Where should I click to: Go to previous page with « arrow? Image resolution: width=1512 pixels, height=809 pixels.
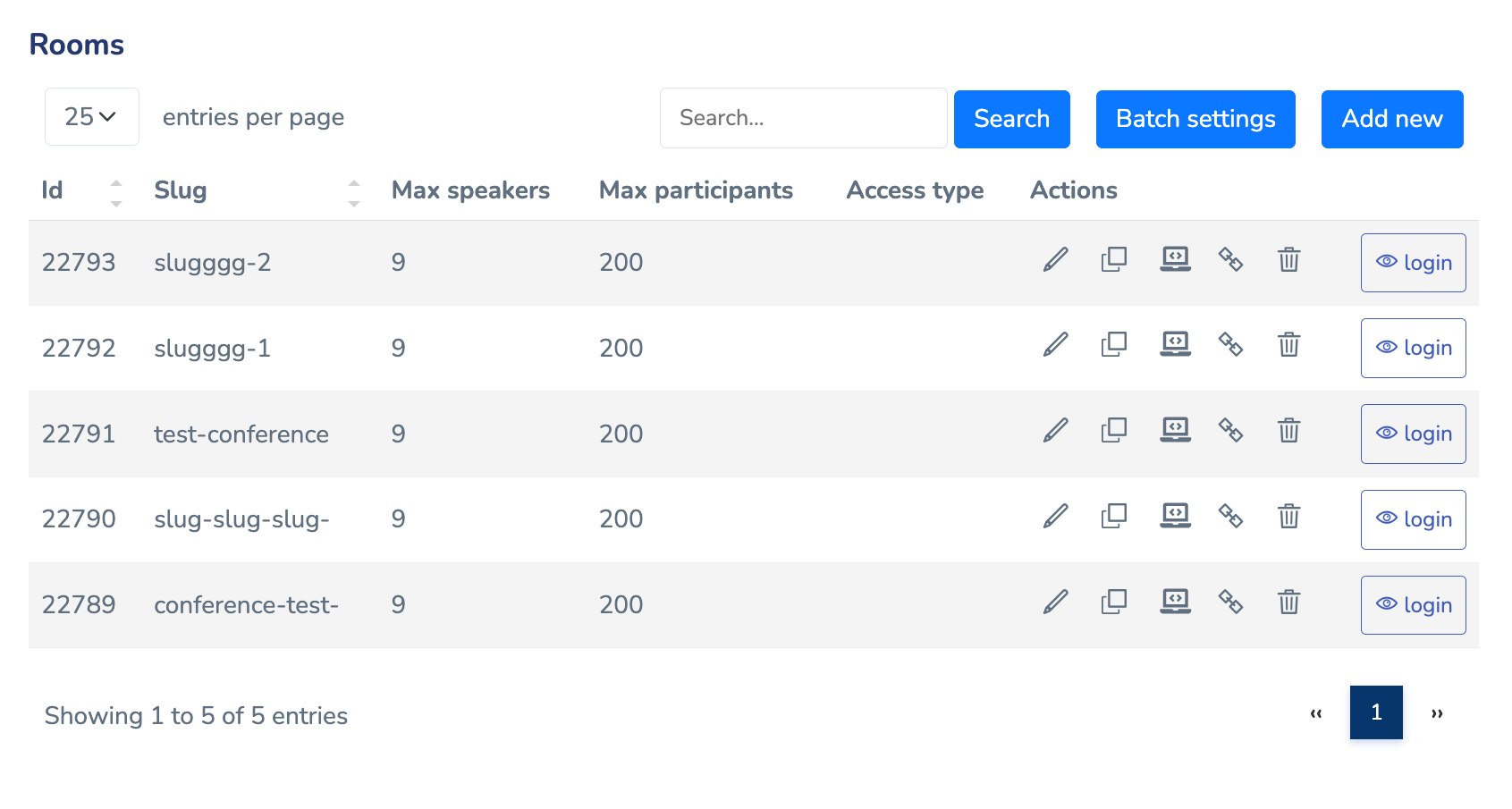point(1315,712)
